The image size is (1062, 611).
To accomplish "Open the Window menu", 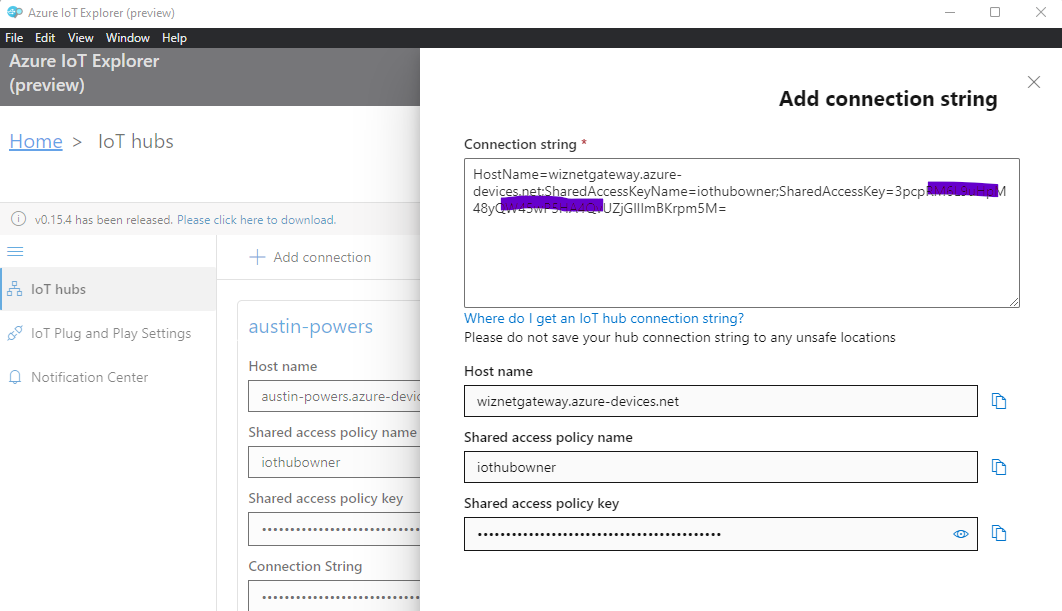I will tap(127, 38).
